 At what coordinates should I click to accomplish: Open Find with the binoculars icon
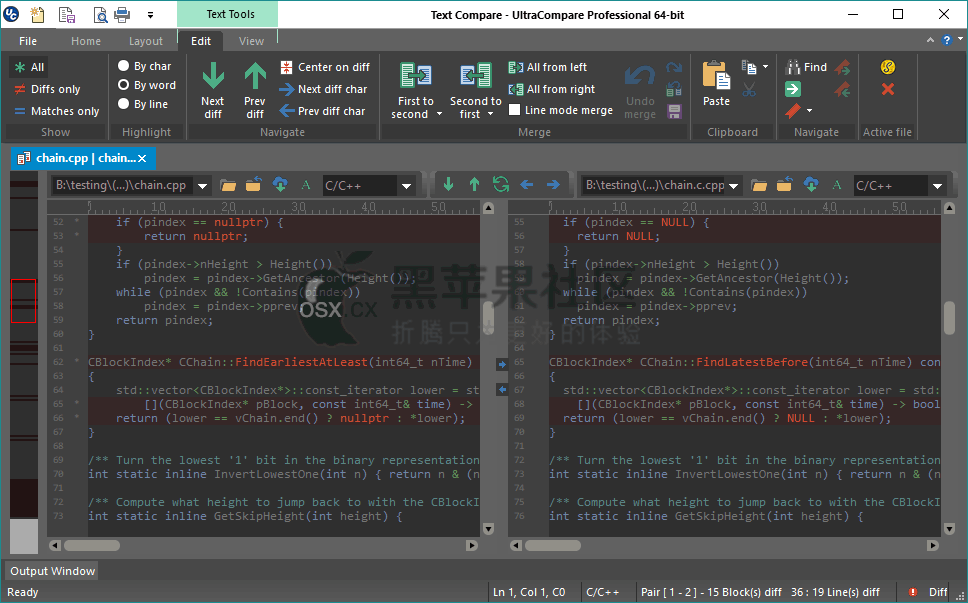[806, 67]
